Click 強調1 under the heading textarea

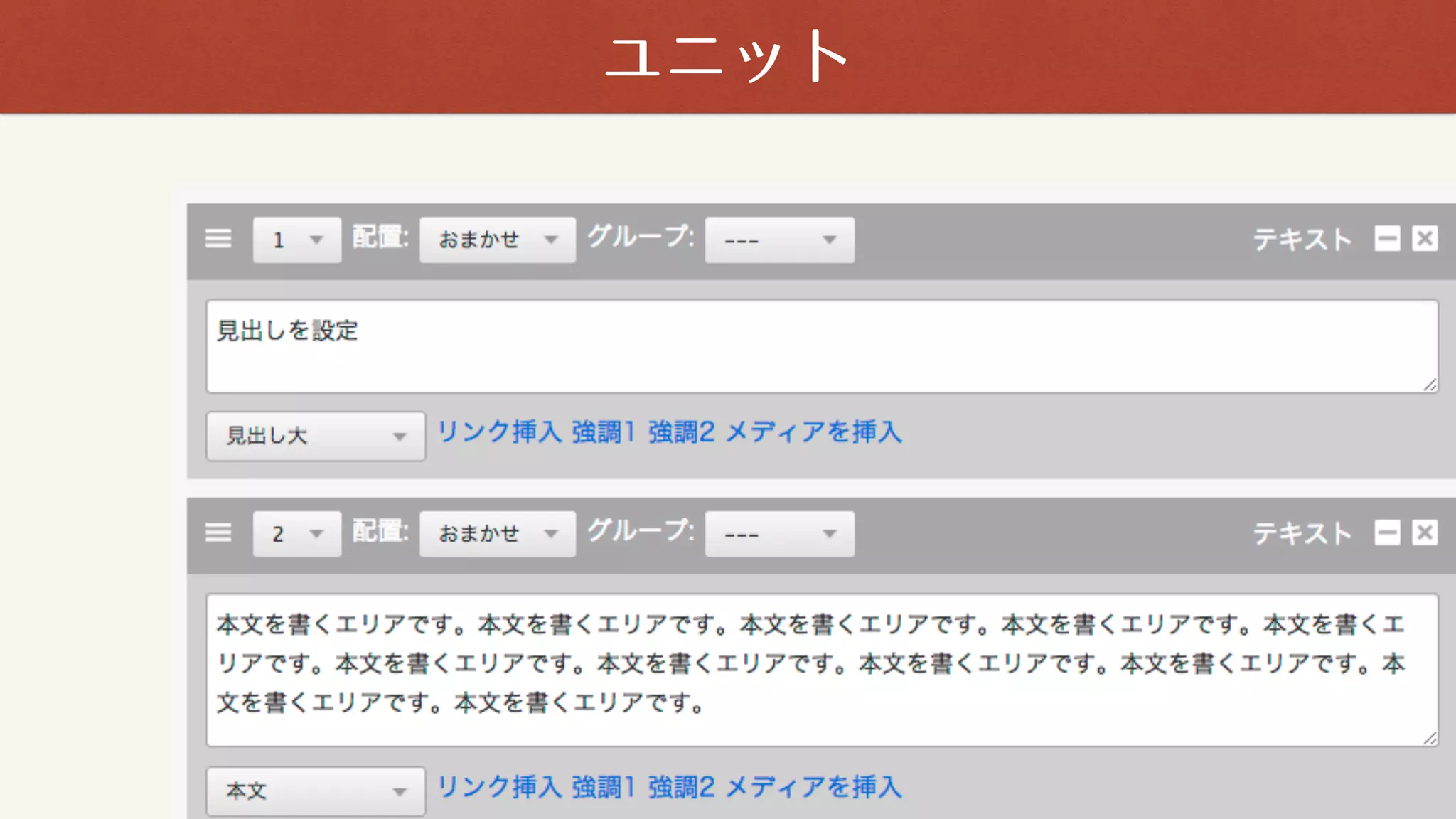coord(603,432)
